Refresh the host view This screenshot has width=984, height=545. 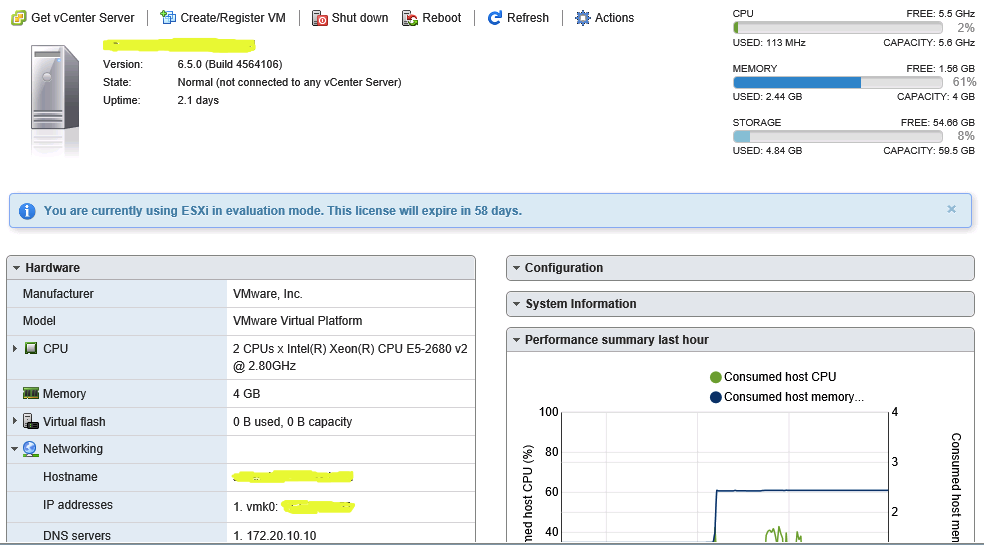tap(518, 18)
